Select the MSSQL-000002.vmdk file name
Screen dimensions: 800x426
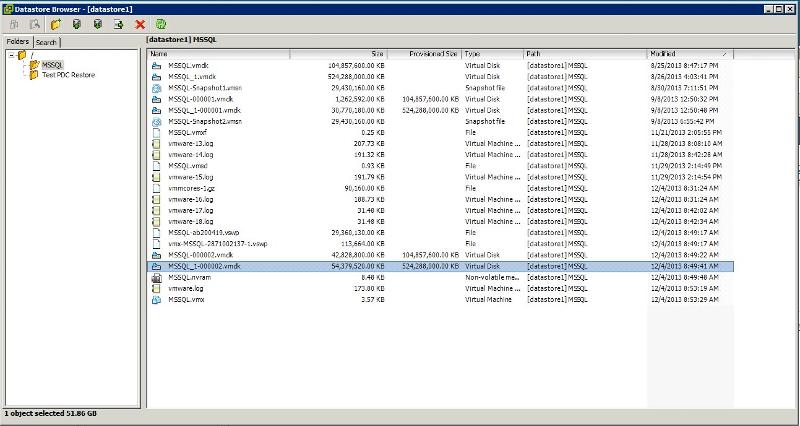click(201, 255)
